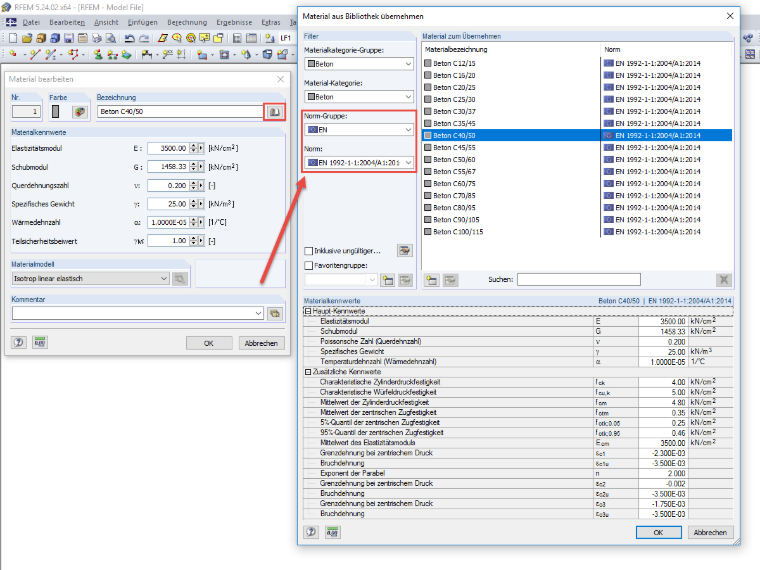The width and height of the screenshot is (760, 570).
Task: Open Berechnung menu
Action: [187, 22]
